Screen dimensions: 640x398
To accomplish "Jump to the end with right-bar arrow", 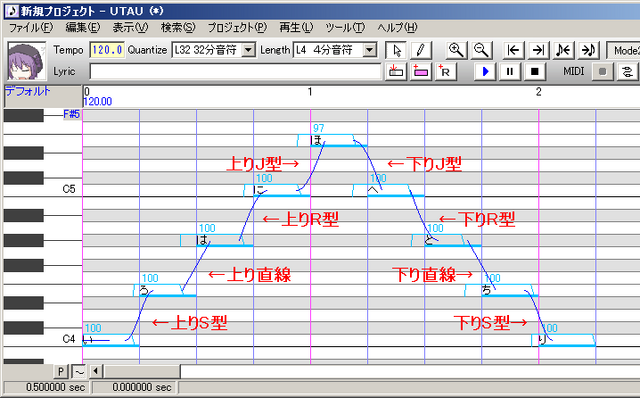I will [x=538, y=51].
